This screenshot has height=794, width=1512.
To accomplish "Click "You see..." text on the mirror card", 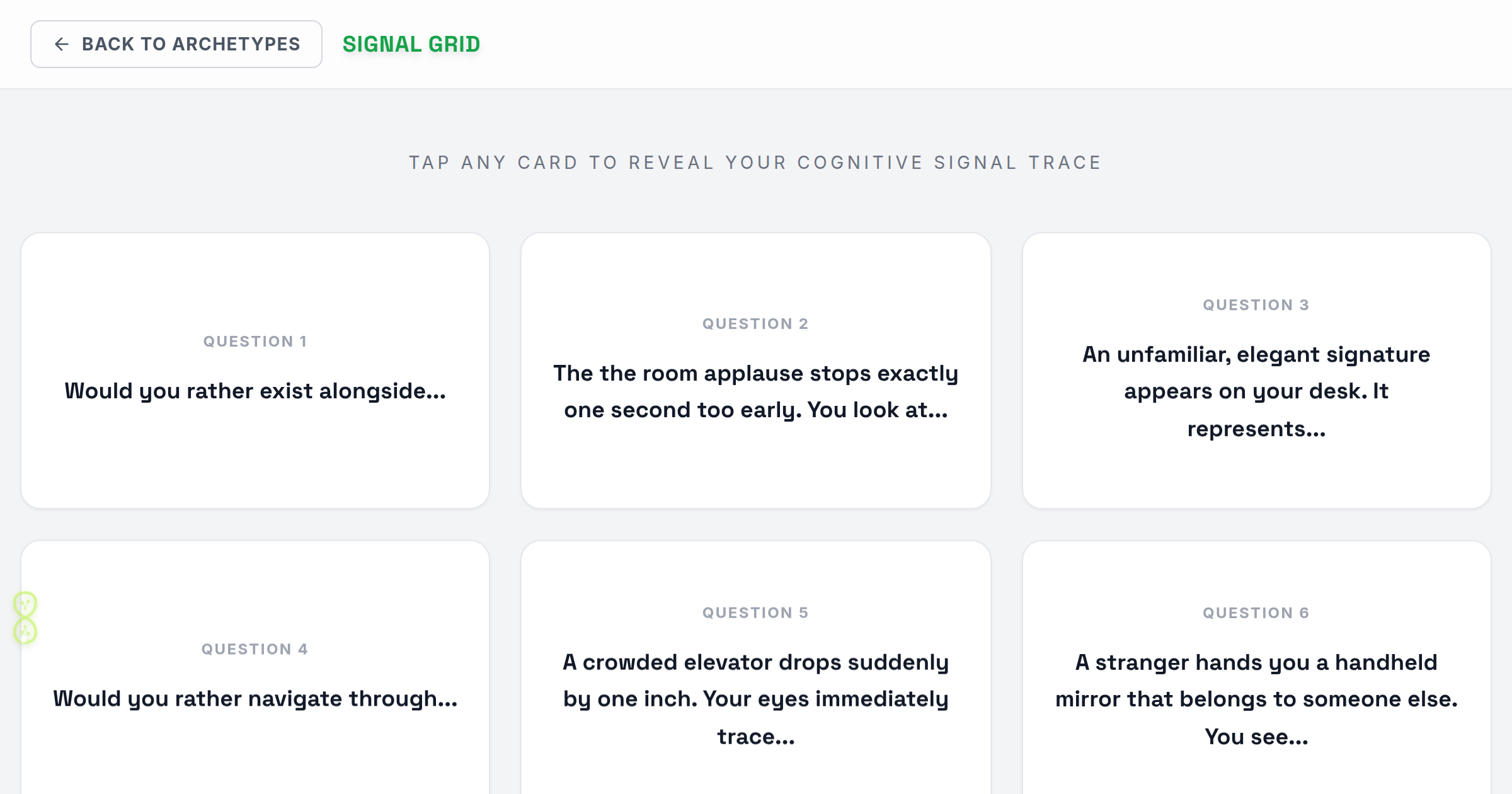I will coord(1256,736).
